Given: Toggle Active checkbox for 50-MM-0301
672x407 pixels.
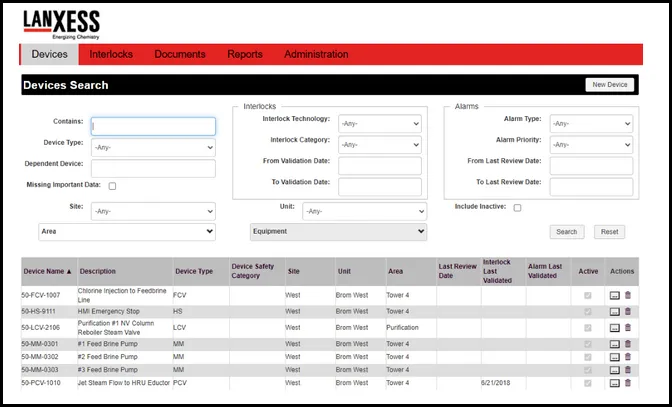Looking at the screenshot, I should tap(588, 344).
